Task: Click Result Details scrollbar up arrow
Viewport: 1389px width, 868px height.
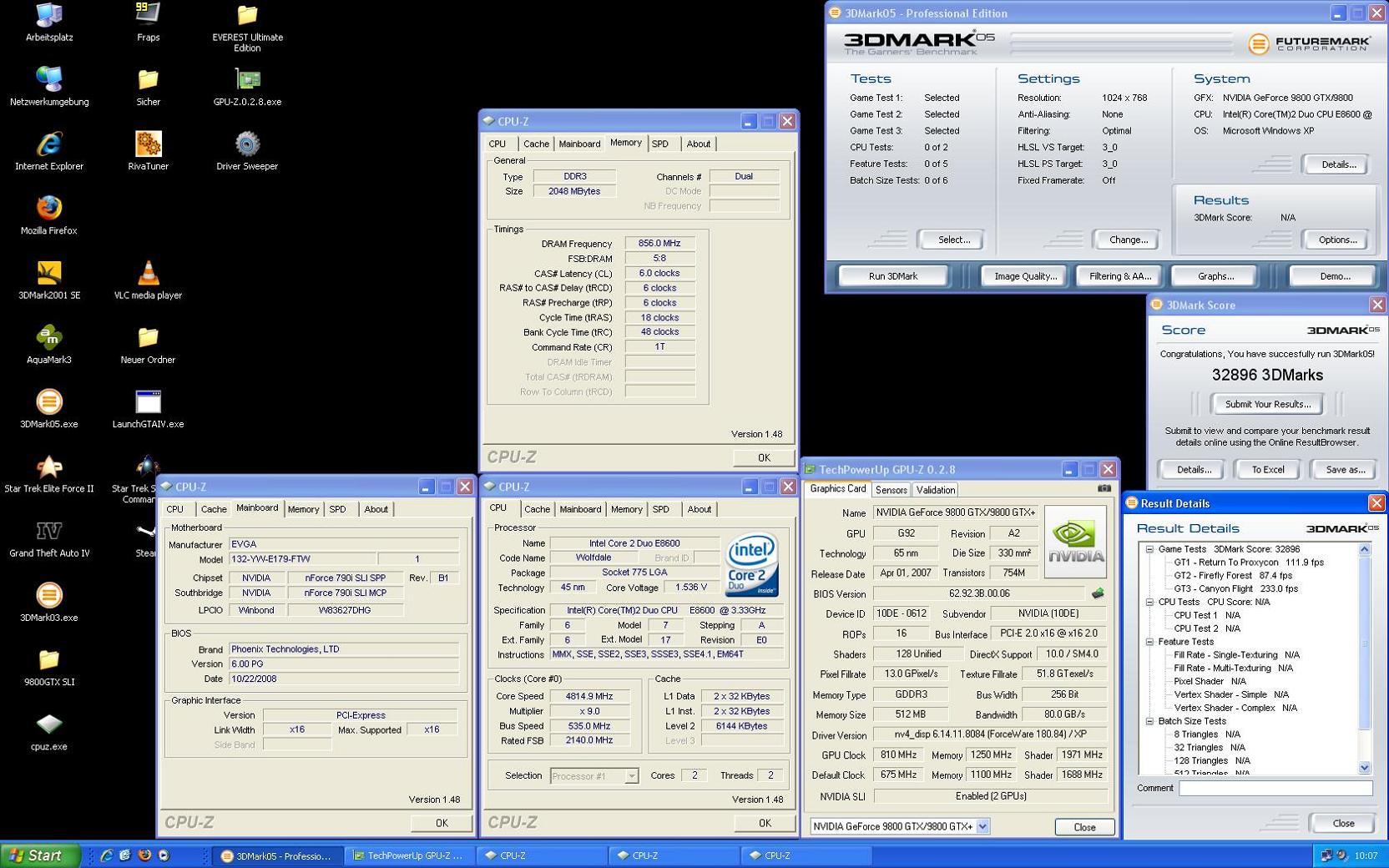Action: 1365,549
